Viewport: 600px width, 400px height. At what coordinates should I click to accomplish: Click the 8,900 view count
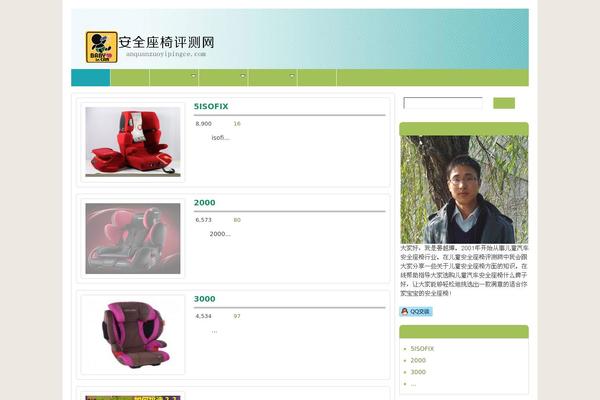tap(204, 124)
